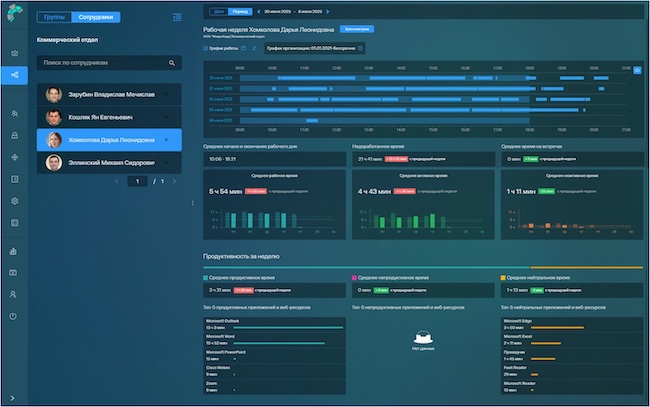The width and height of the screenshot is (650, 407).
Task: Click the 10:06 - 18:21 average workday value
Action: click(223, 159)
